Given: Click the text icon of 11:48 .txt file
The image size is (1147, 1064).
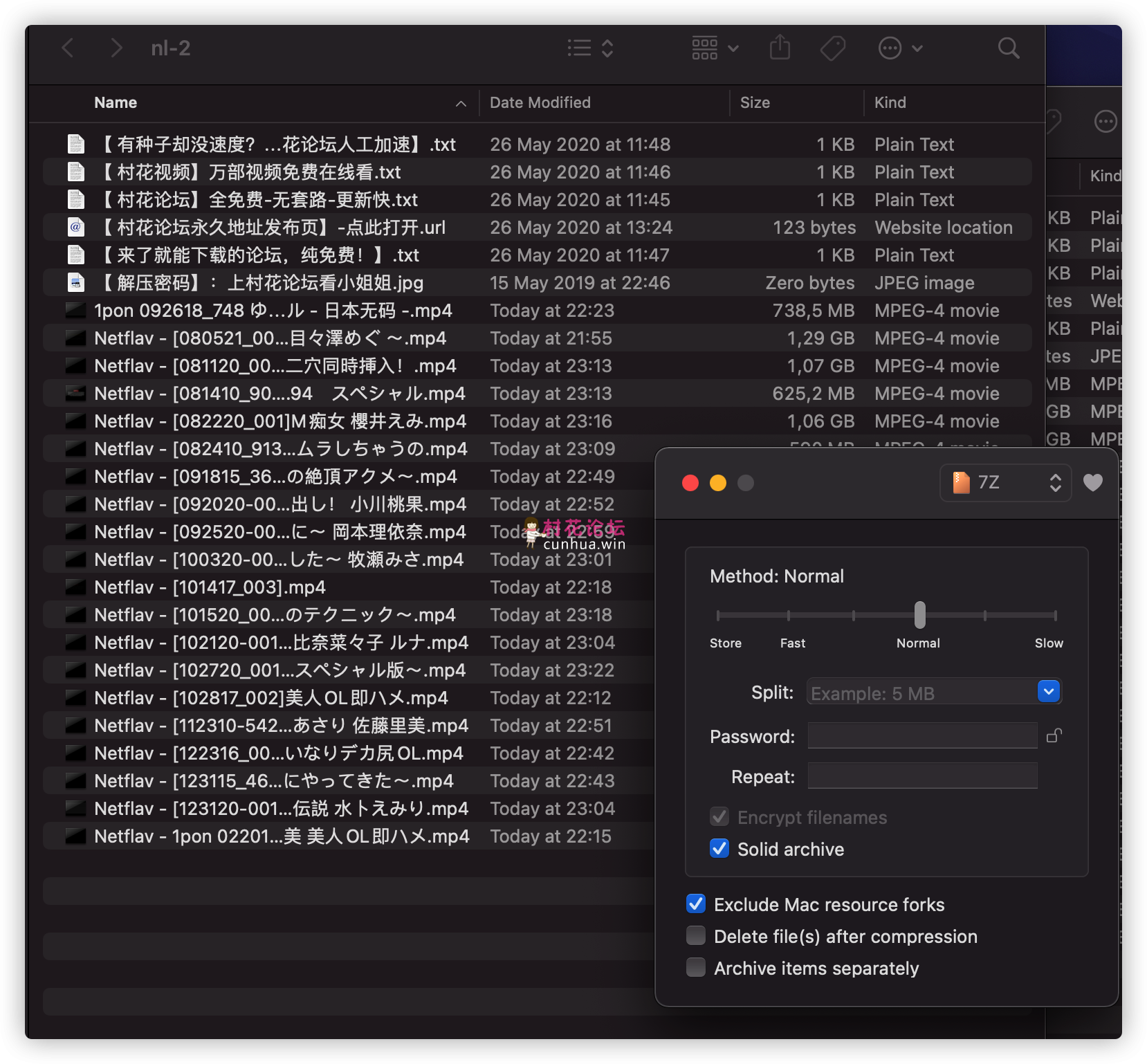Looking at the screenshot, I should coord(75,144).
